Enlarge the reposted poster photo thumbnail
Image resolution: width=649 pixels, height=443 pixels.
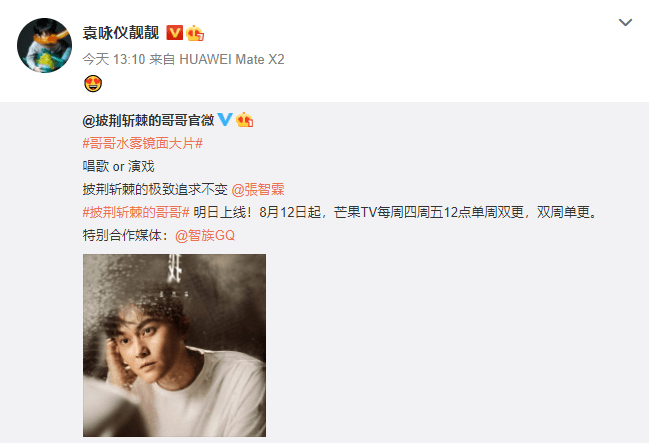[174, 345]
